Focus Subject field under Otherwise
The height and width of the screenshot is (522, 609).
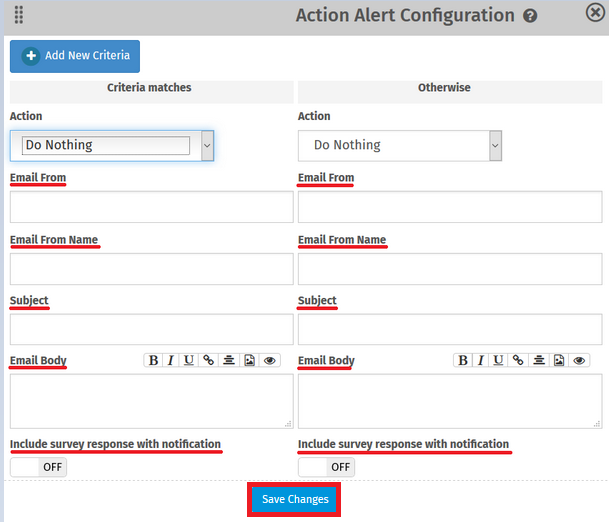pyautogui.click(x=450, y=329)
